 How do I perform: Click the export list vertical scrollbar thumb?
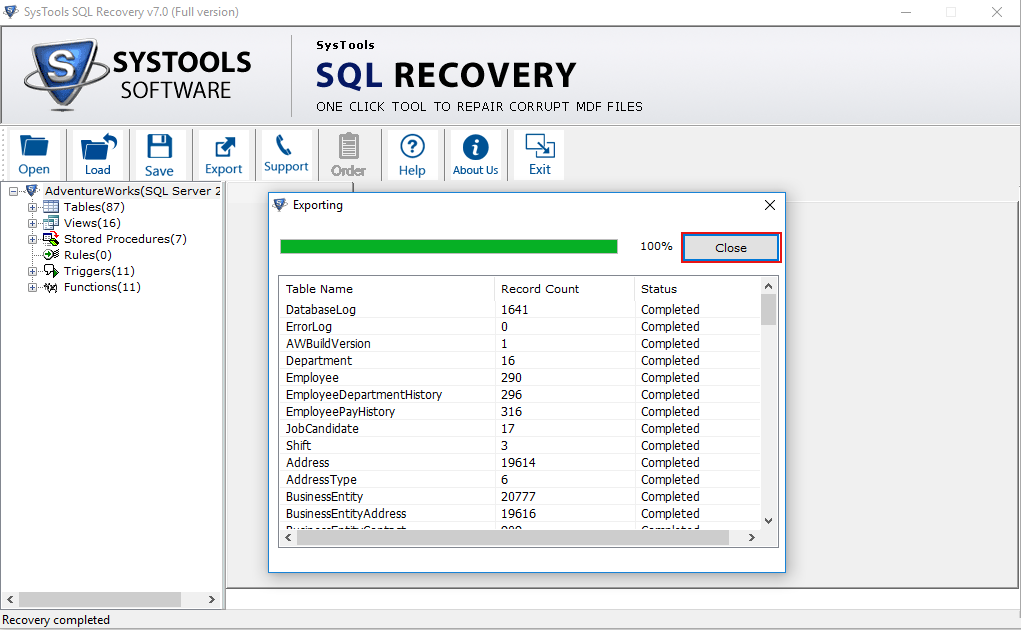coord(768,309)
